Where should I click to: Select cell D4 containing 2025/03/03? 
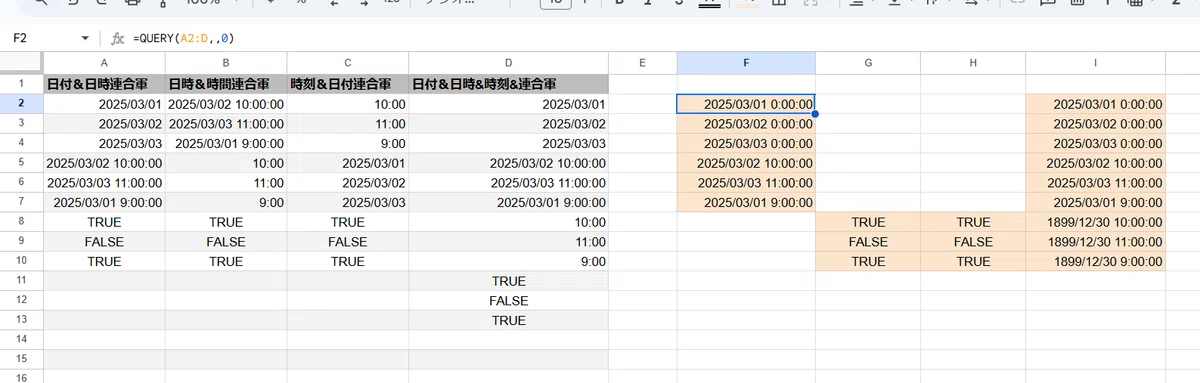pos(508,143)
